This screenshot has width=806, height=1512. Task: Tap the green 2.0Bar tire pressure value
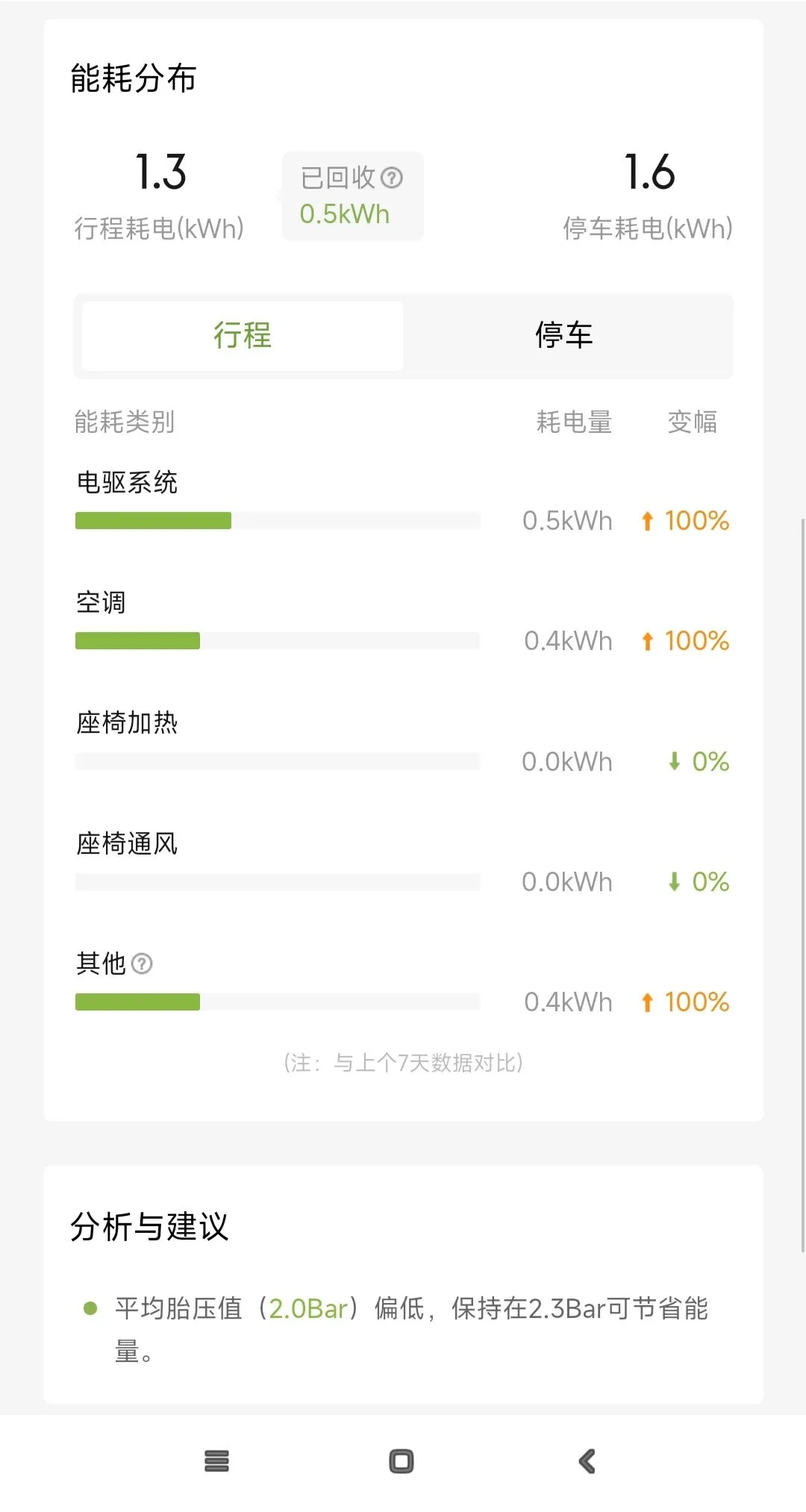(308, 1308)
